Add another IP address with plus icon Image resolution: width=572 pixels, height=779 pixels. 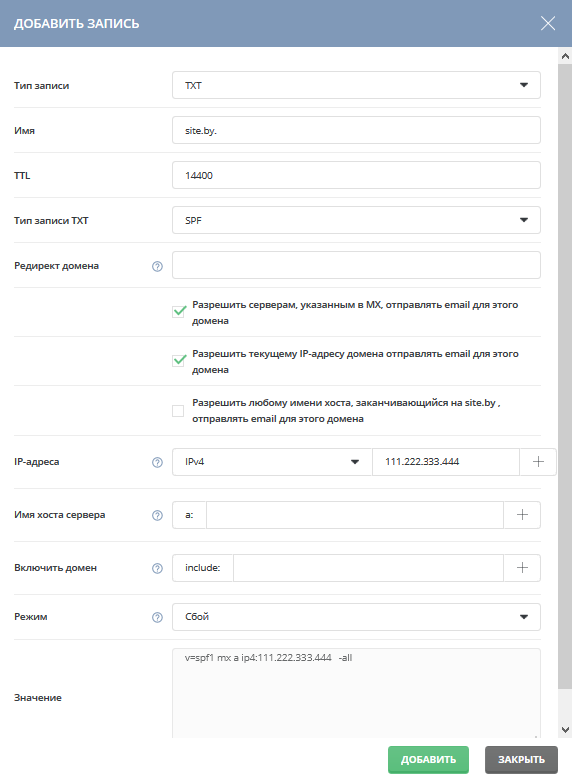pos(538,462)
